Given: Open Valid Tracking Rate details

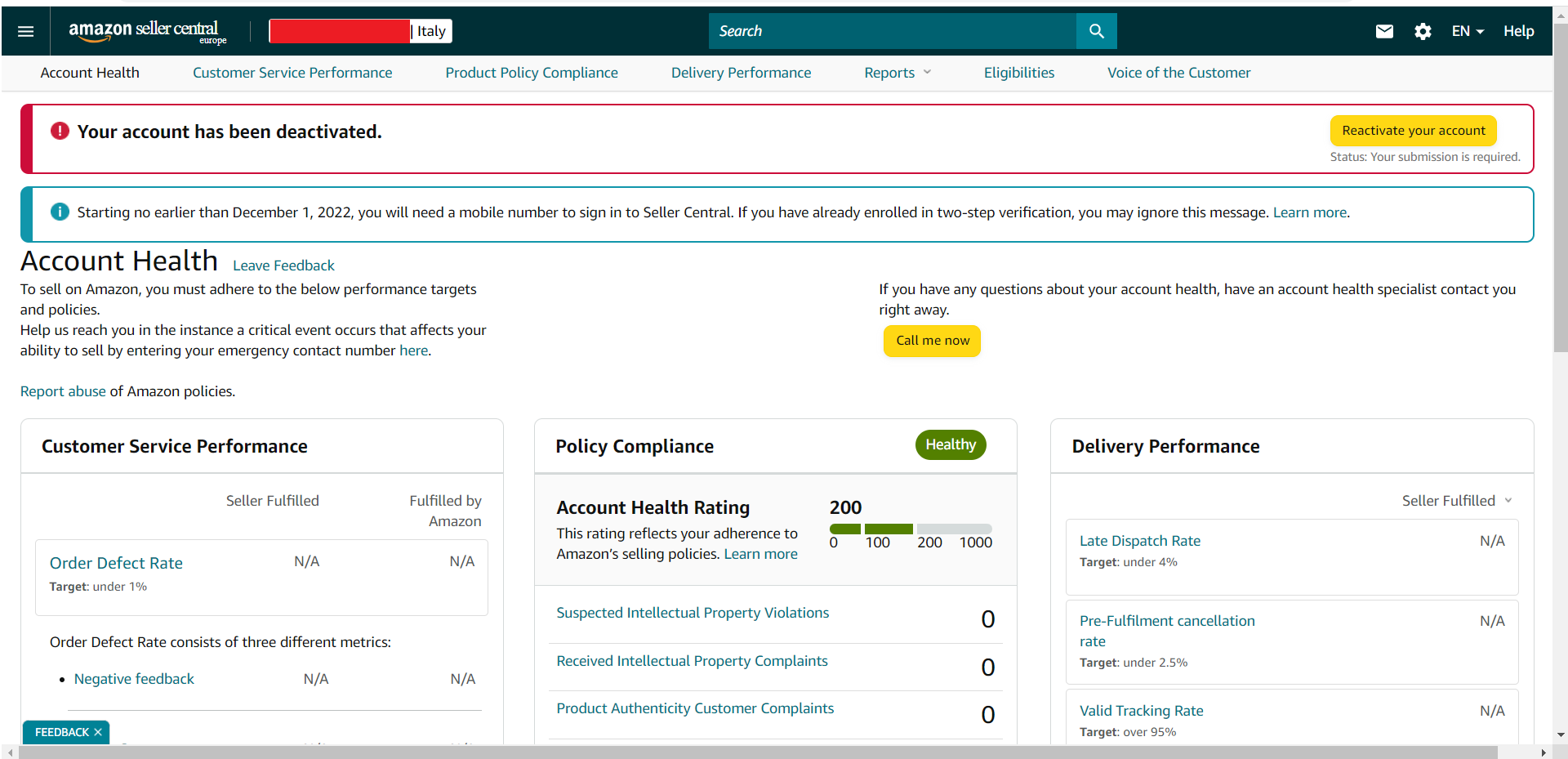Looking at the screenshot, I should point(1141,711).
